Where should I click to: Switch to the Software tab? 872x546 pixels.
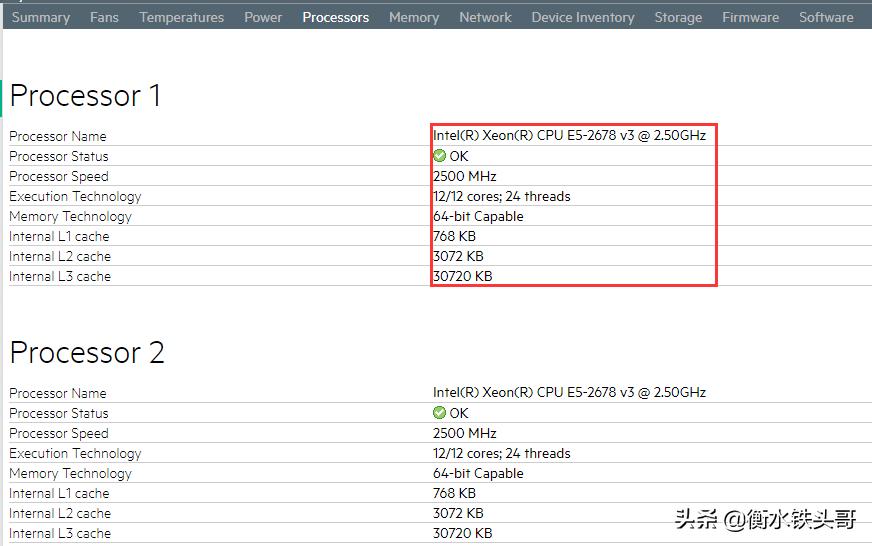pyautogui.click(x=826, y=18)
